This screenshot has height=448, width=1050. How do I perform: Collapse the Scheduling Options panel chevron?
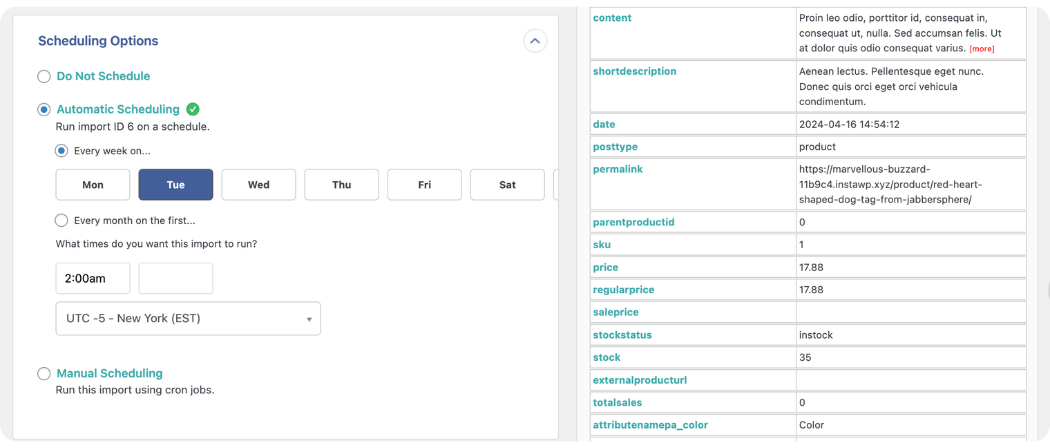[x=534, y=41]
